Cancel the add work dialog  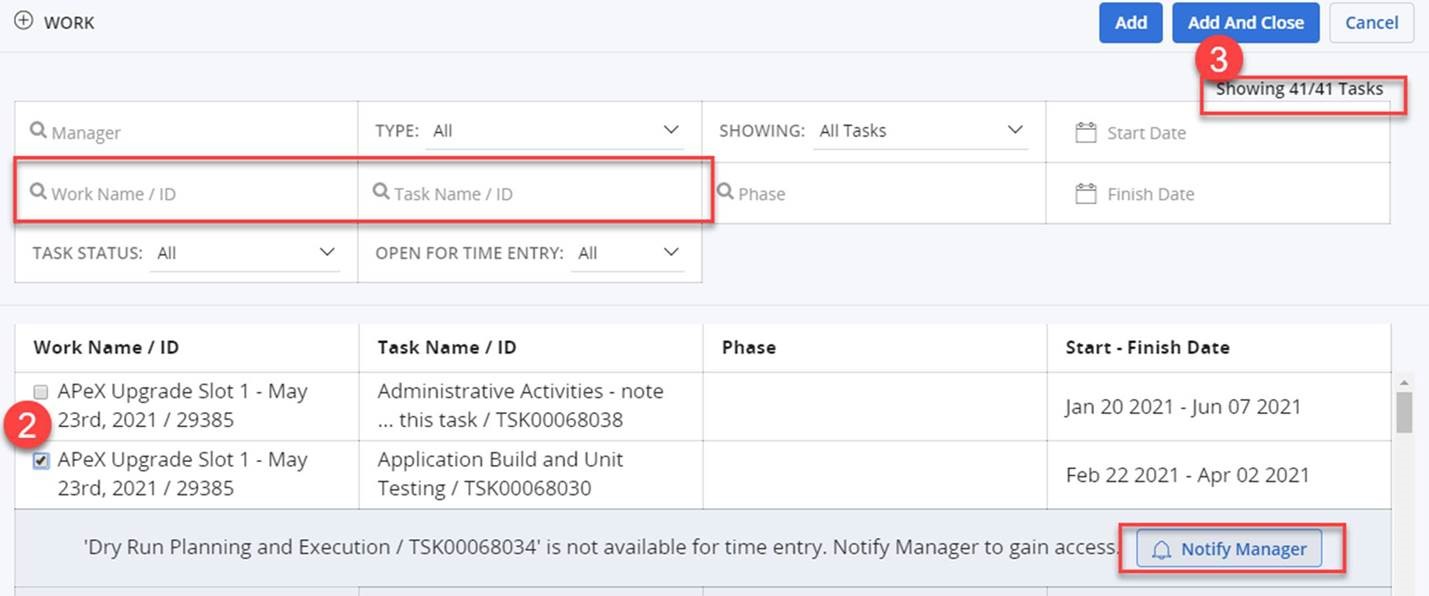point(1371,23)
